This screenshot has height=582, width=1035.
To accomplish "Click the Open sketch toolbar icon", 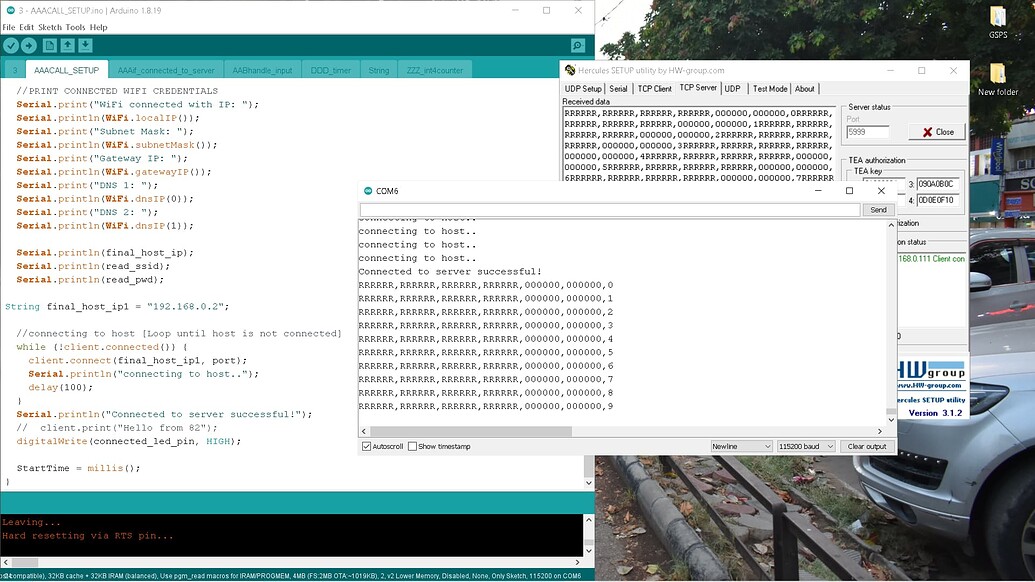I will tap(69, 45).
